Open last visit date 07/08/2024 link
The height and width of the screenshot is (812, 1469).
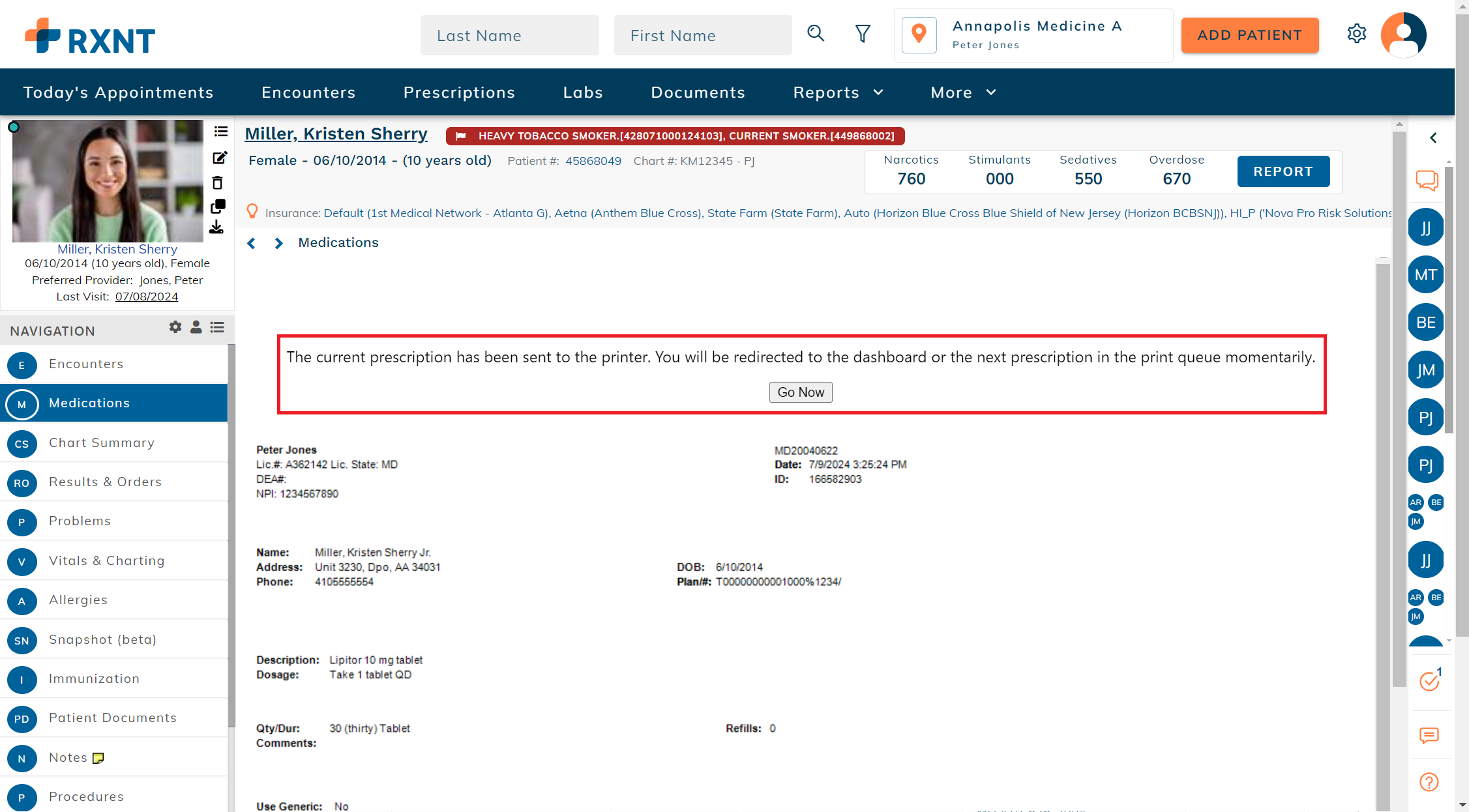coord(147,297)
